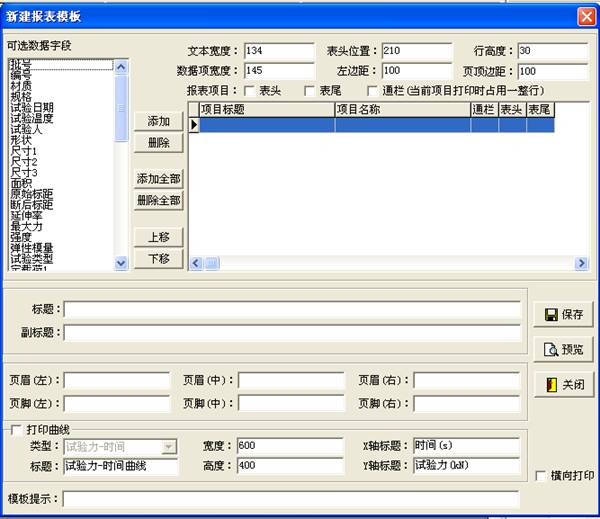This screenshot has width=600, height=519.
Task: Click the 页眉(左) input field
Action: pos(117,380)
